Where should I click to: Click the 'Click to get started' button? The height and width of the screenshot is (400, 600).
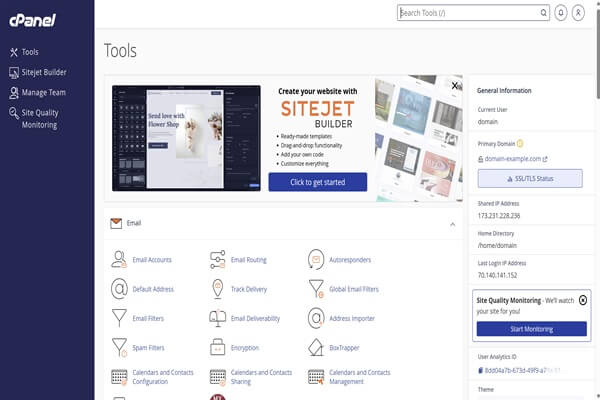coord(318,182)
